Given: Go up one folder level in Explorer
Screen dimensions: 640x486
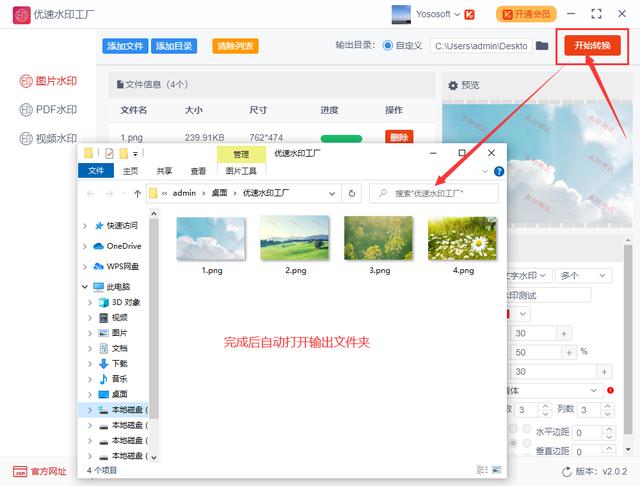Looking at the screenshot, I should (138, 193).
